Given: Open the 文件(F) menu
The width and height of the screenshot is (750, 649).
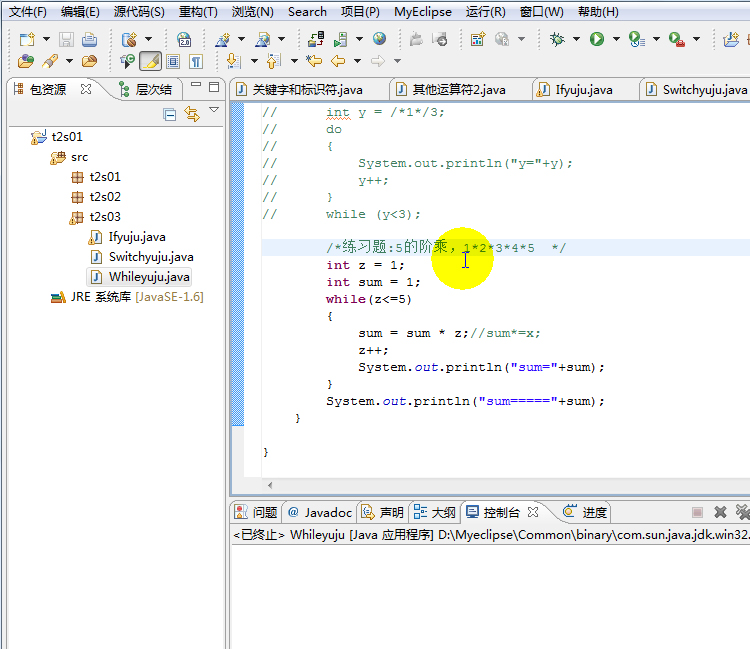Looking at the screenshot, I should [x=28, y=12].
